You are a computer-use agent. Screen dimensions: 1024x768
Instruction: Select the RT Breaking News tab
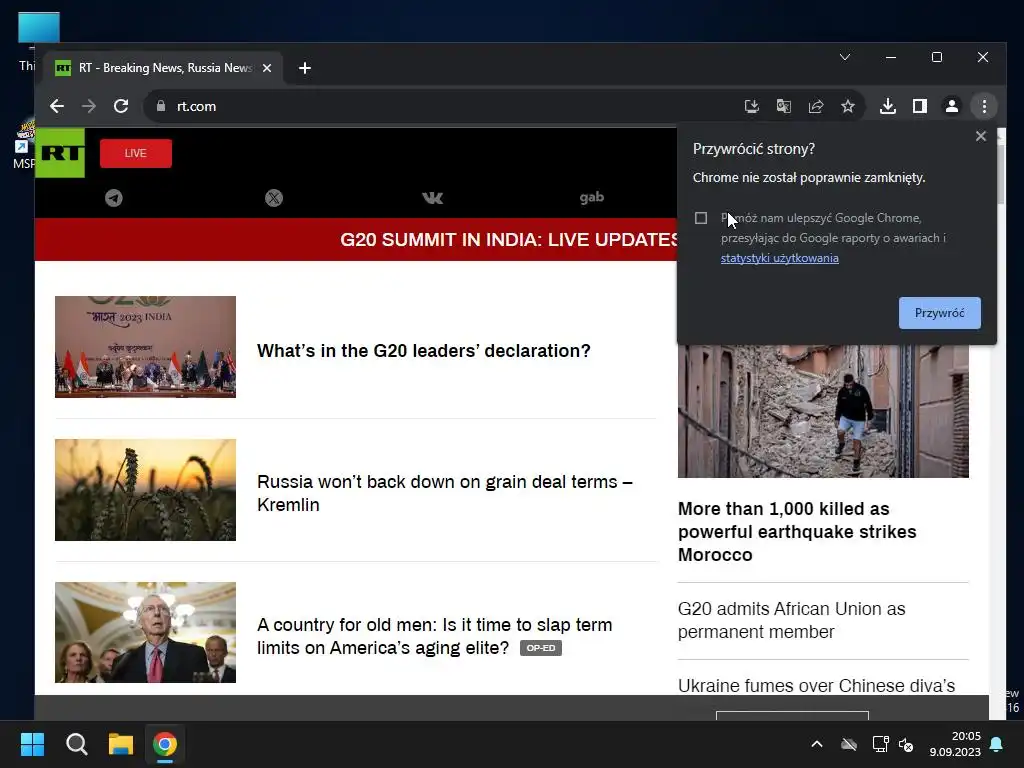tap(163, 68)
